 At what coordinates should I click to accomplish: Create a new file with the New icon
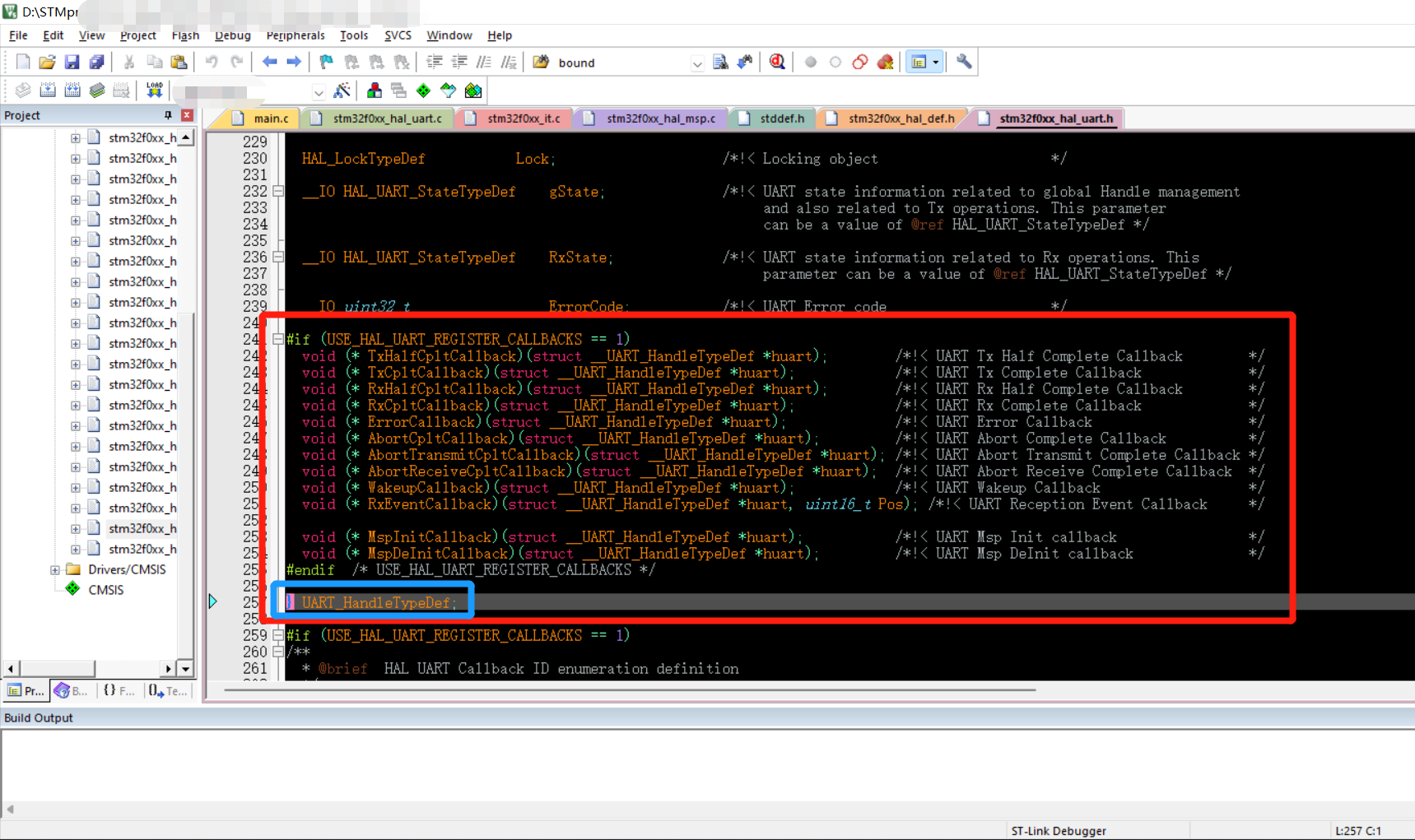[23, 62]
